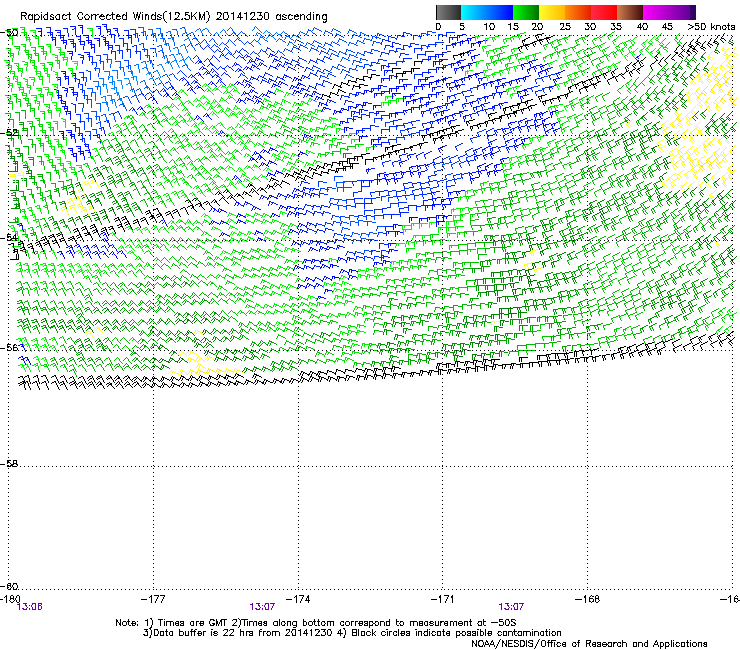Click the magenta 40-45 knots legend segment

pos(656,12)
